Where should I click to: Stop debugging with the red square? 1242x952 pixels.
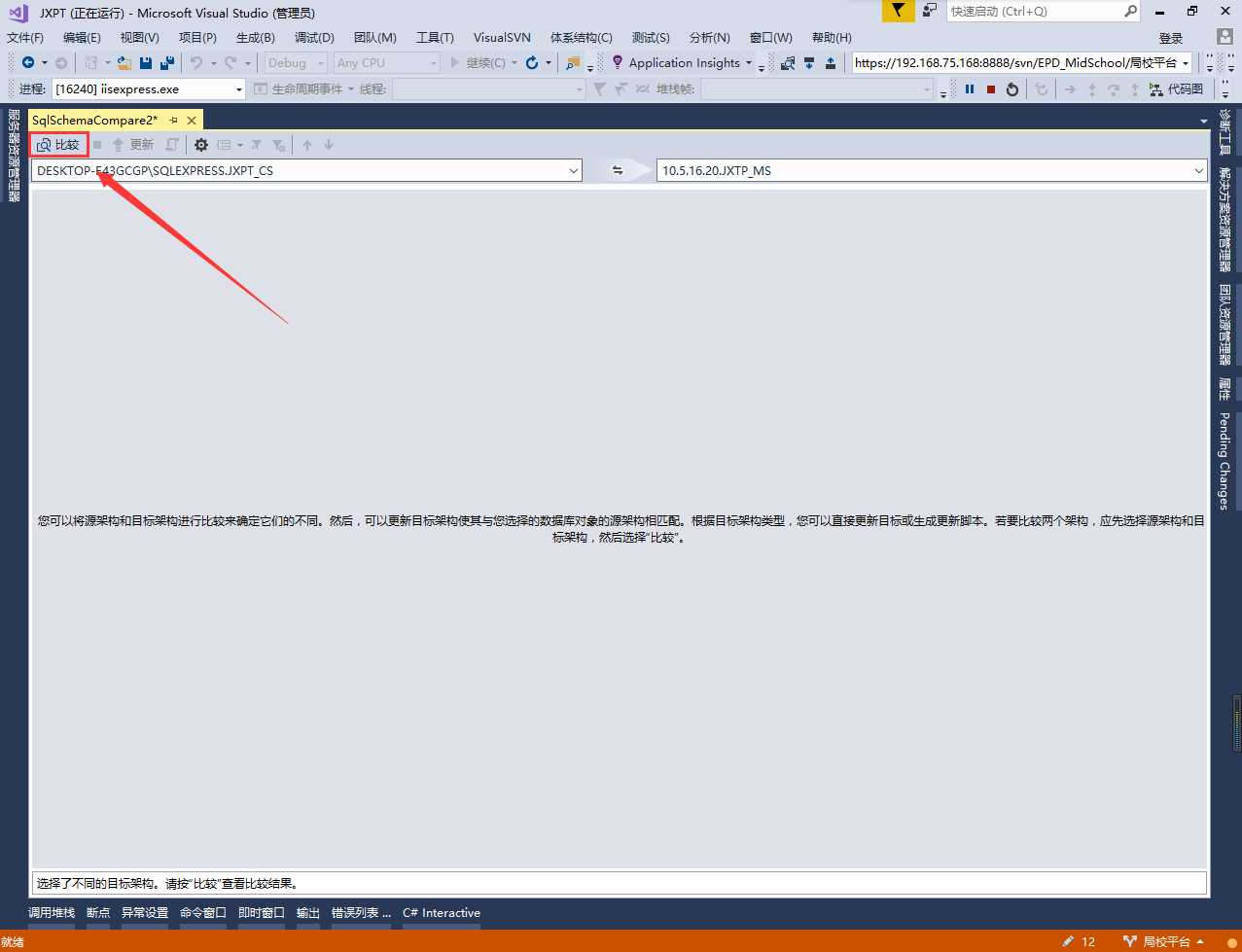[x=991, y=88]
